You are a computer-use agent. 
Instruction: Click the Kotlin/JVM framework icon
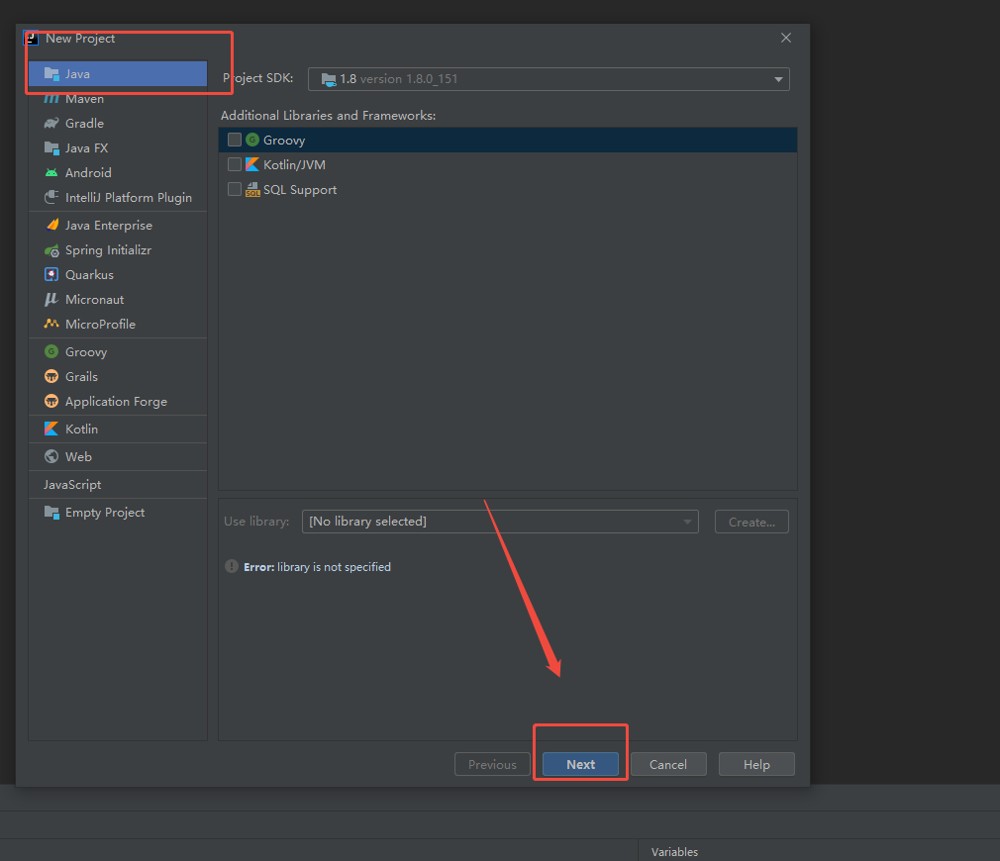click(x=253, y=165)
